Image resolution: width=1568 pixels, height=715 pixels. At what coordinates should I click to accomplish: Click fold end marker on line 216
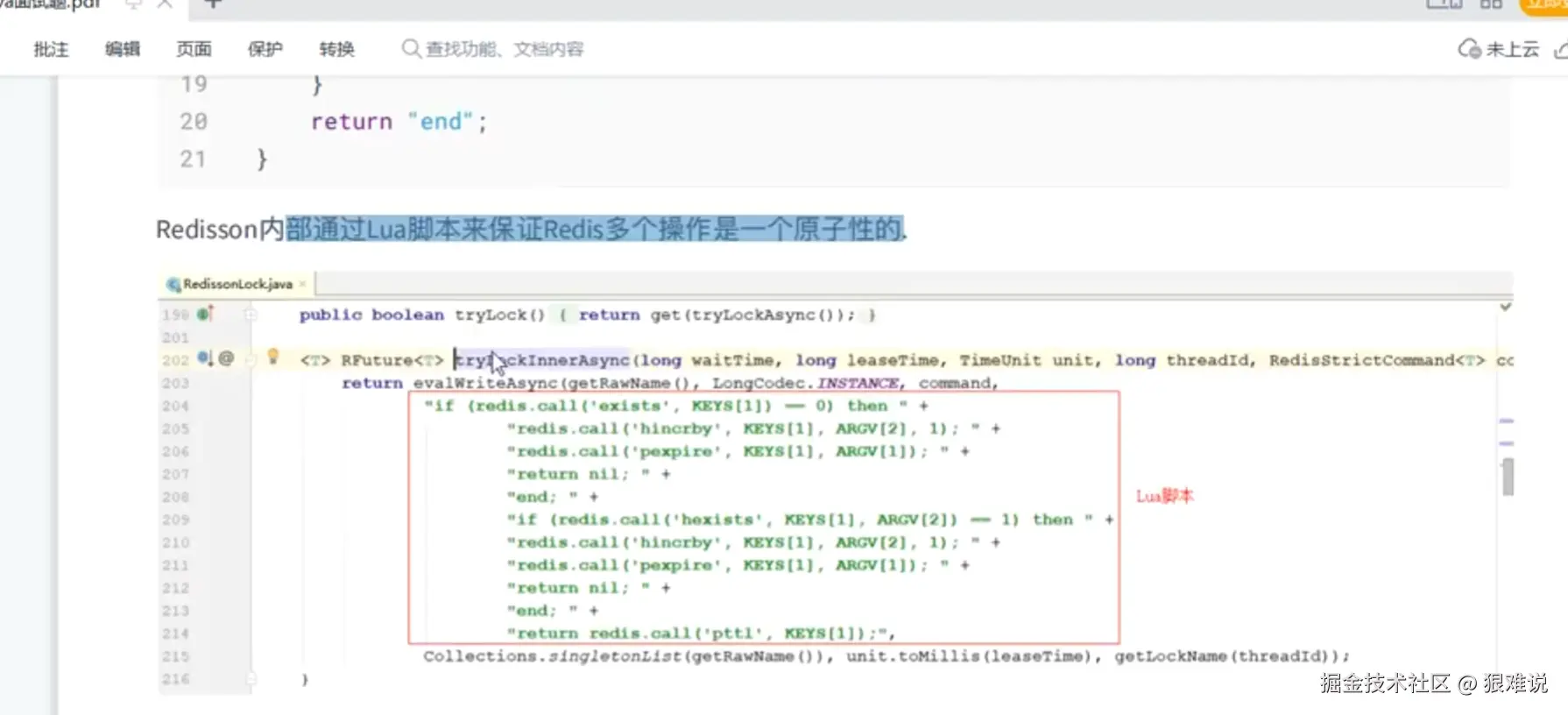tap(251, 678)
